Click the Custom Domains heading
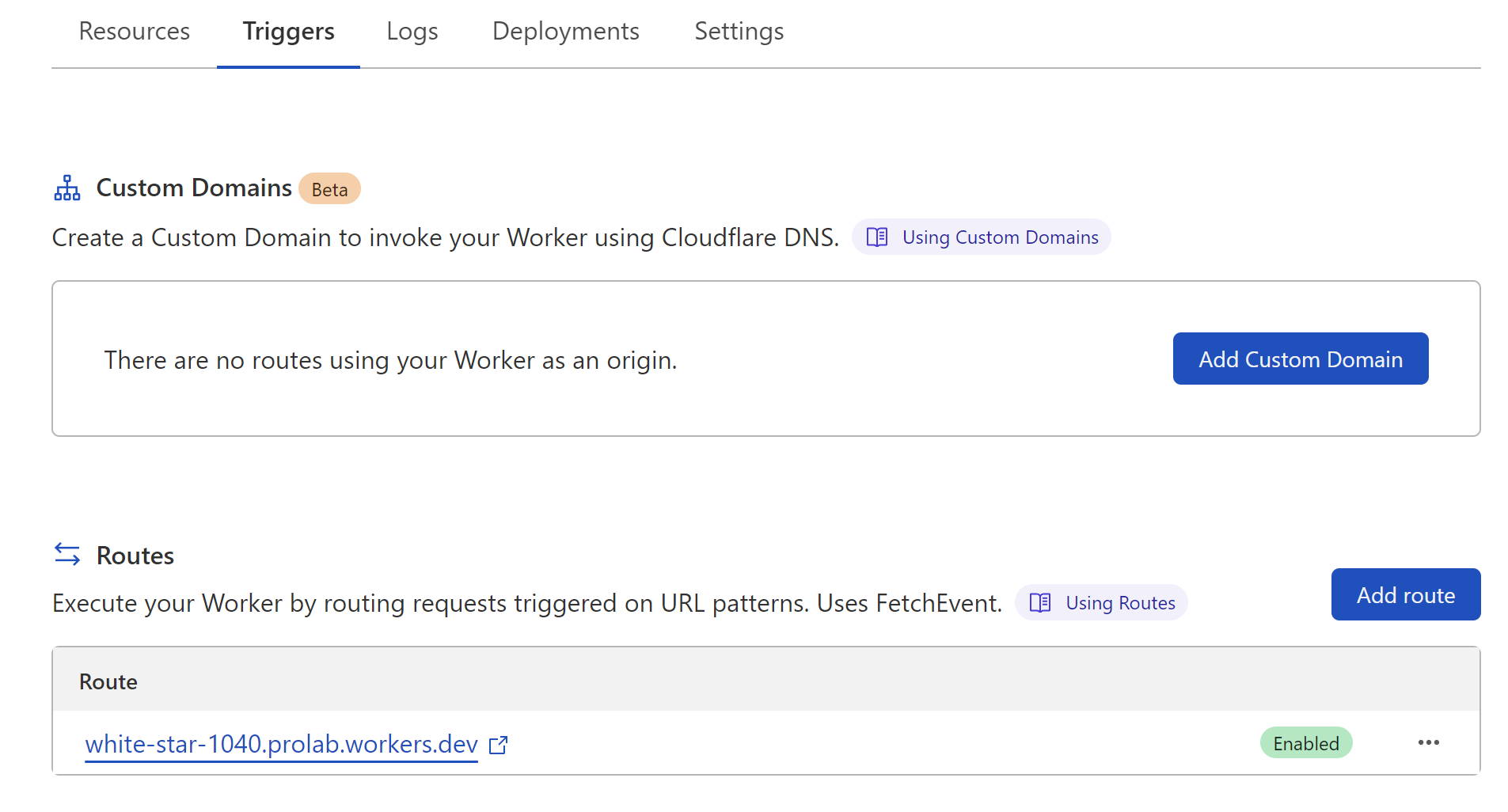 pos(194,188)
